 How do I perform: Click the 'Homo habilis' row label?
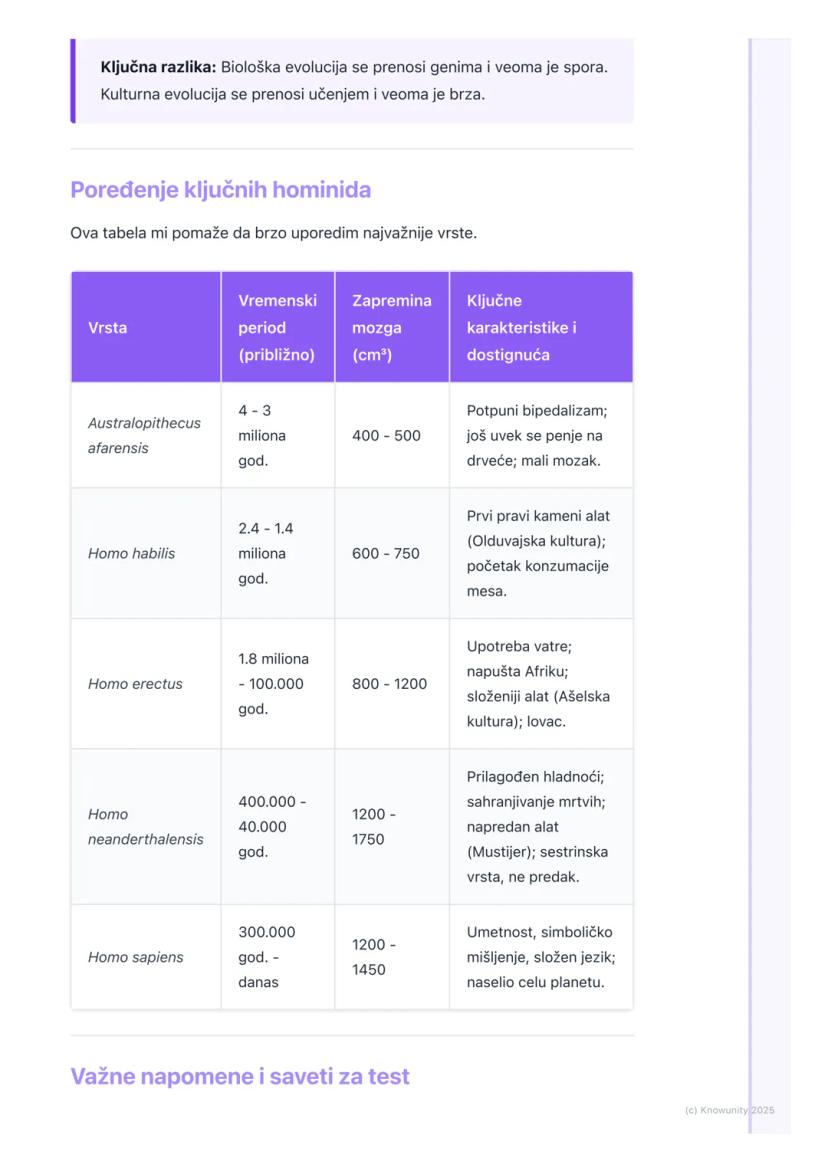(131, 554)
